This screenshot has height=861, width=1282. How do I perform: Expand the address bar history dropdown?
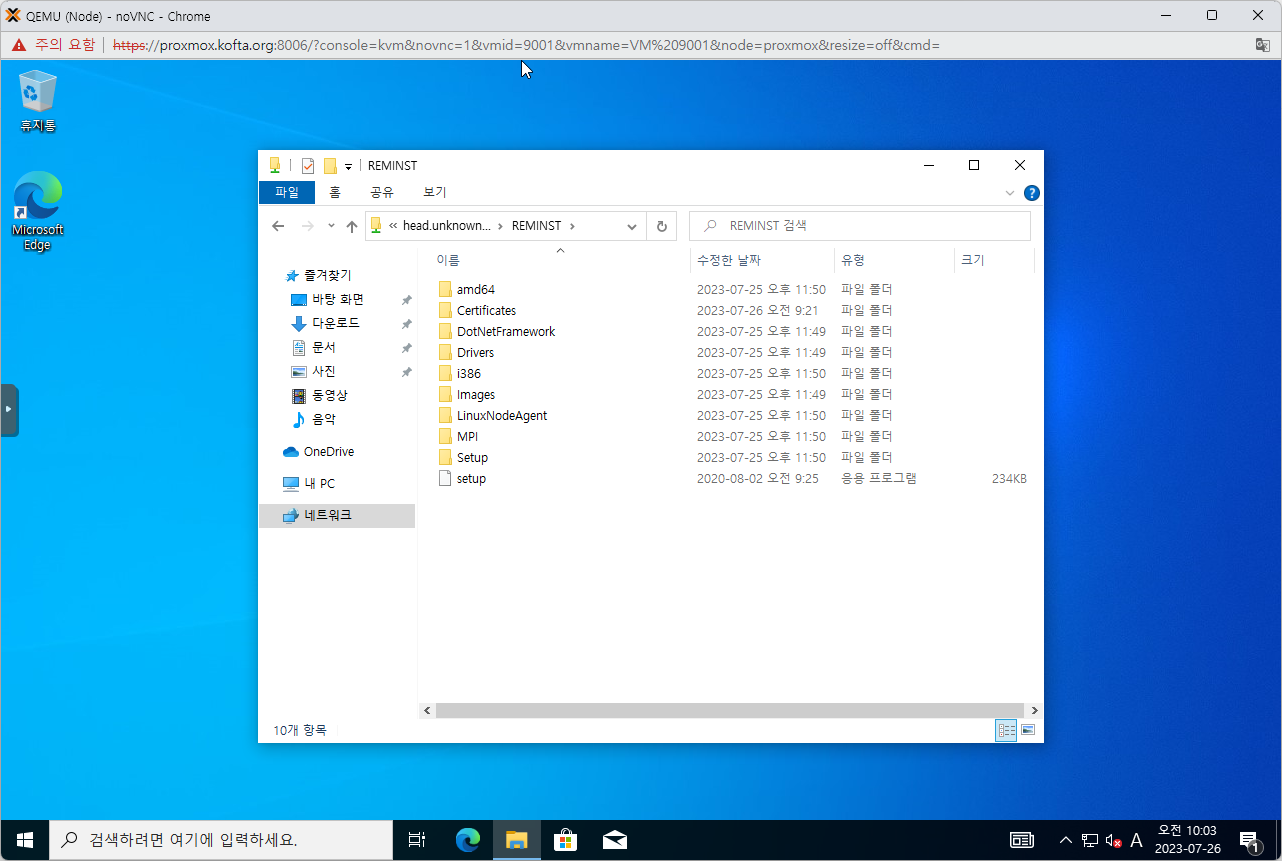pyautogui.click(x=632, y=226)
